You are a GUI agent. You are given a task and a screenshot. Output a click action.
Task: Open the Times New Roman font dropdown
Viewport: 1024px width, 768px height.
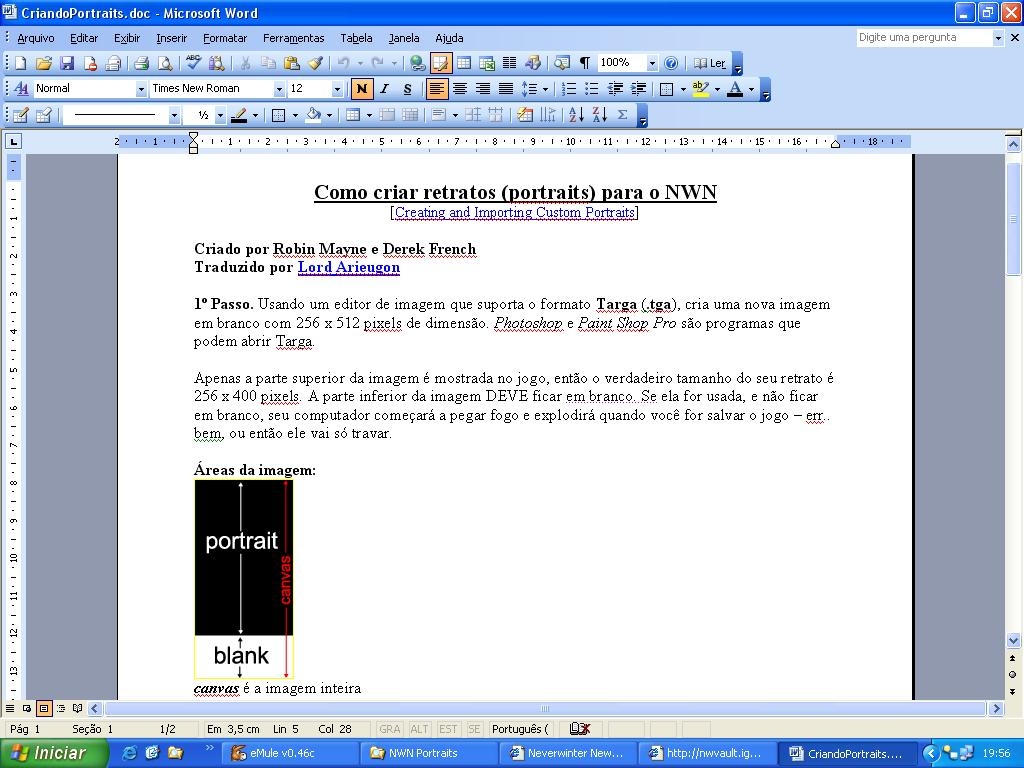(x=279, y=89)
